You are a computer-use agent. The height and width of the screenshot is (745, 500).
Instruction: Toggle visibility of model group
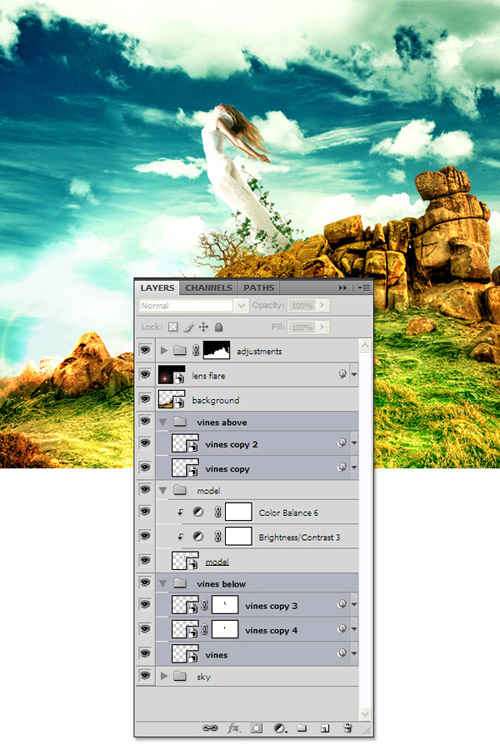click(x=145, y=490)
